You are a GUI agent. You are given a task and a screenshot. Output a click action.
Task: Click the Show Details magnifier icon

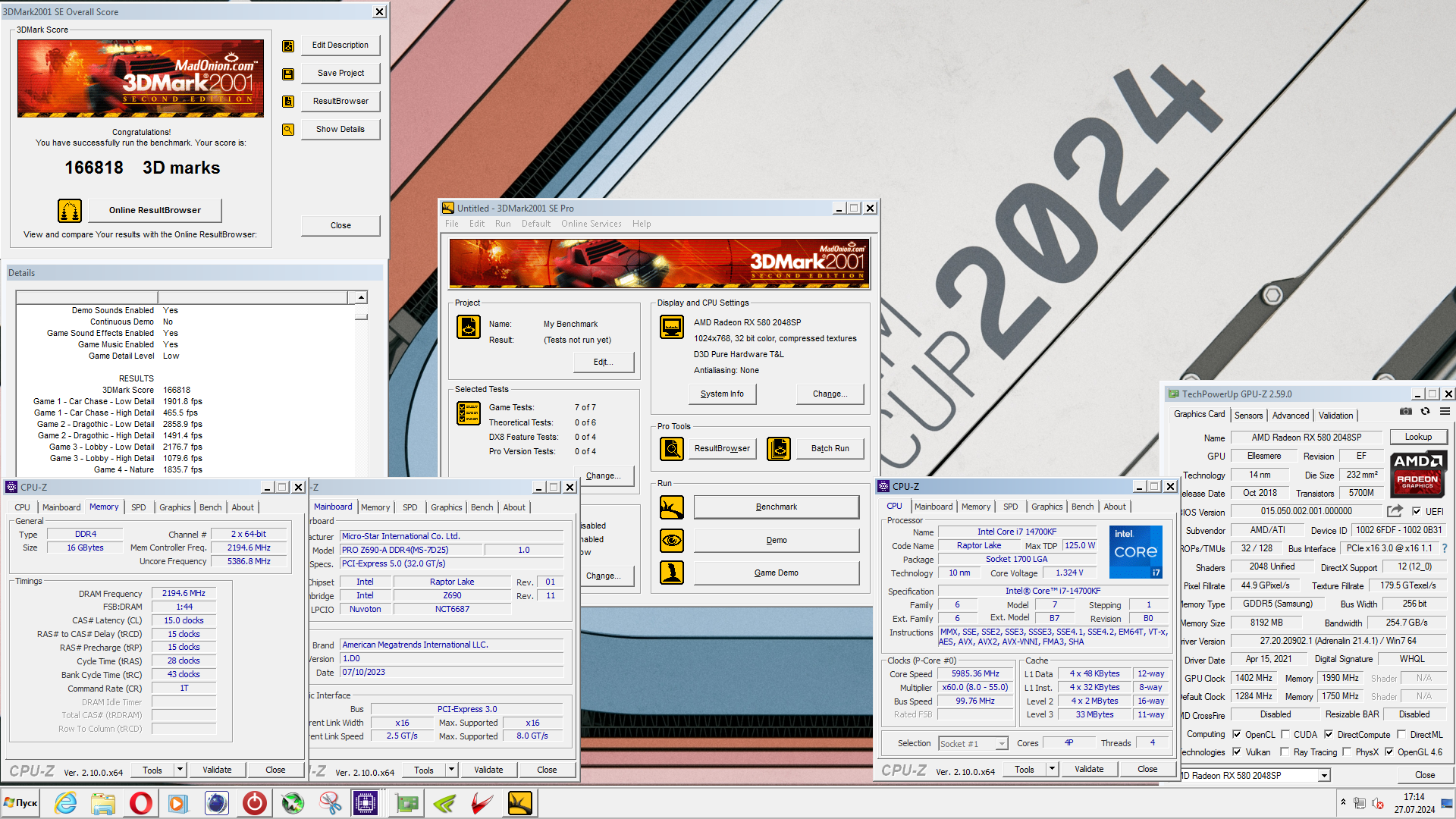[288, 130]
